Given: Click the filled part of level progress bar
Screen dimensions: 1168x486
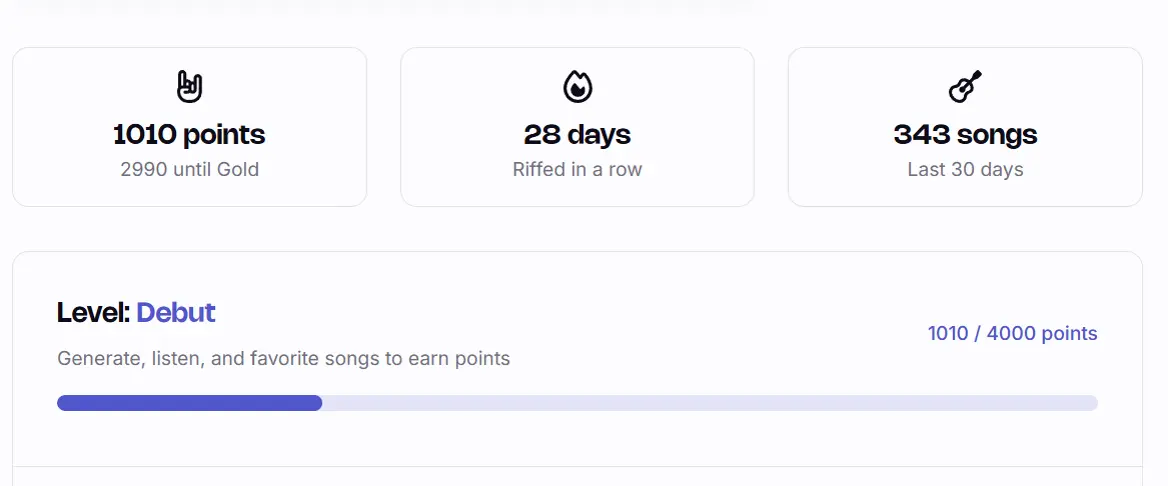Looking at the screenshot, I should (x=189, y=403).
